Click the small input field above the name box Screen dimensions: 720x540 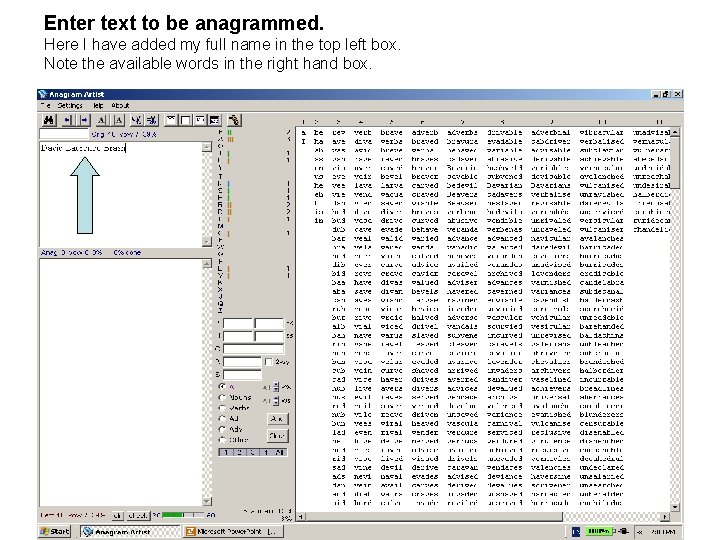64,134
